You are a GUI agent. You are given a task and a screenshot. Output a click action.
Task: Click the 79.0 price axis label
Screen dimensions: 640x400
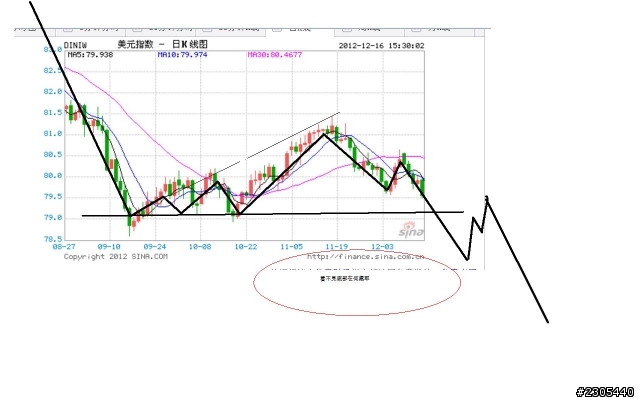[53, 218]
